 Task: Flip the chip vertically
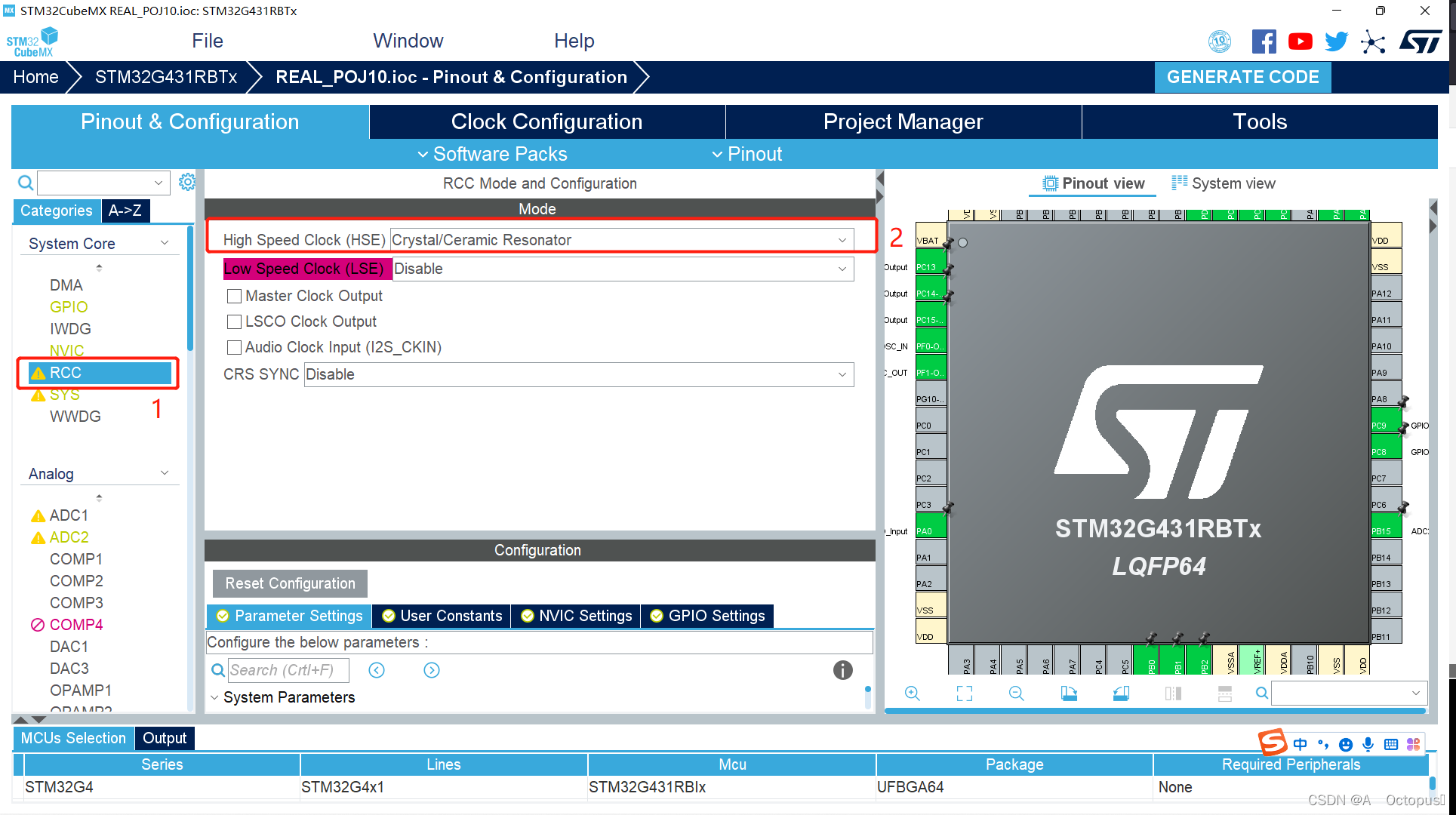pyautogui.click(x=1225, y=694)
